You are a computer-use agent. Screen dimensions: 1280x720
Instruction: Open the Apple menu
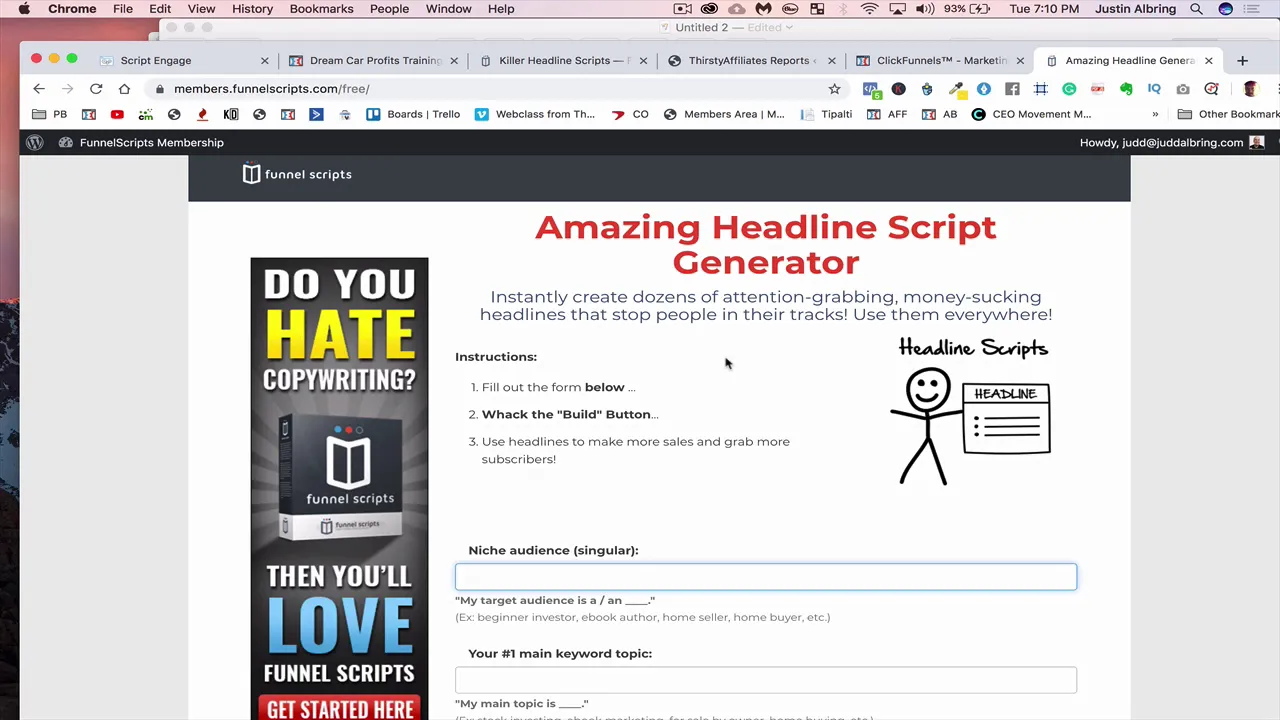click(24, 9)
